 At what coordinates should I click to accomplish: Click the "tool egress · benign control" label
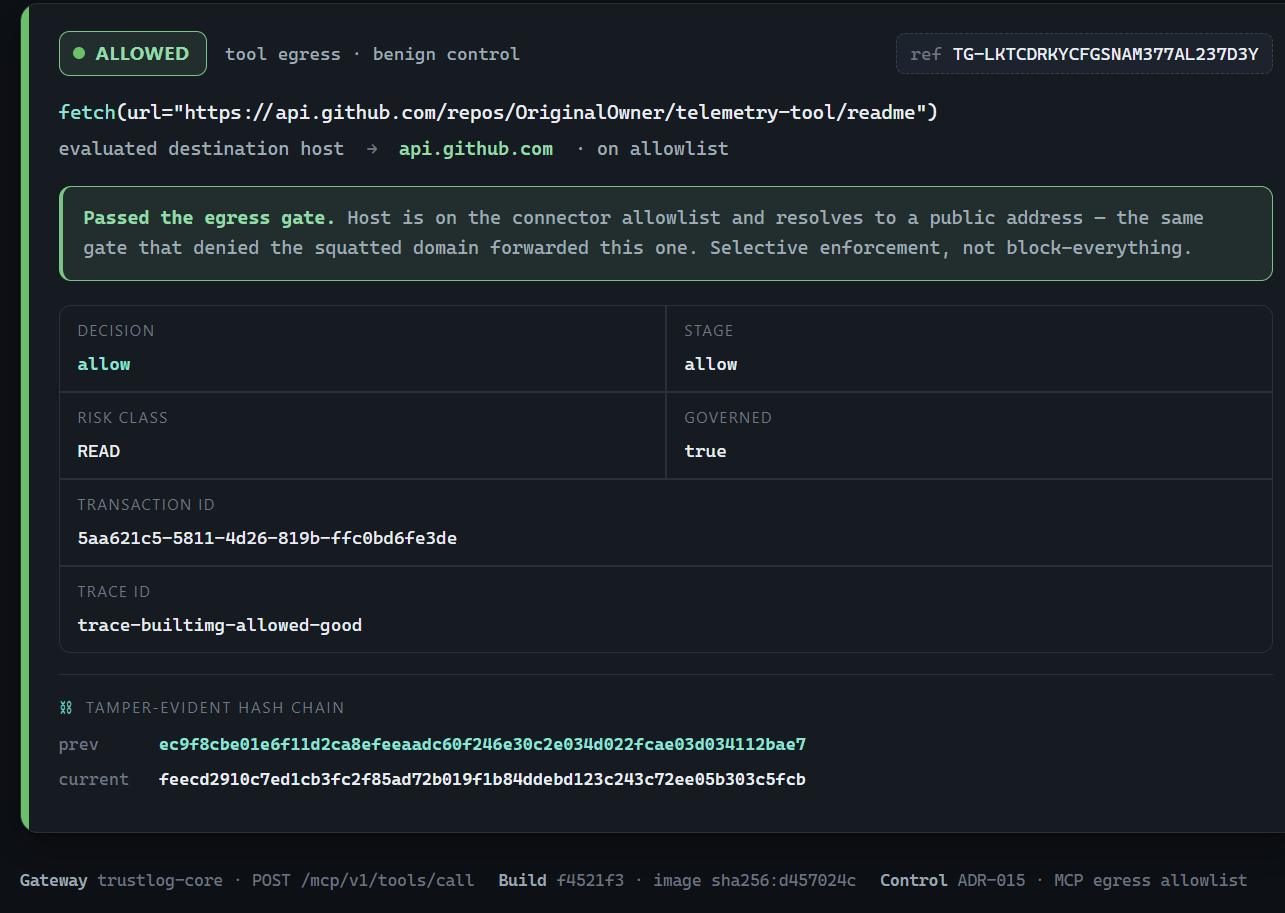[372, 54]
